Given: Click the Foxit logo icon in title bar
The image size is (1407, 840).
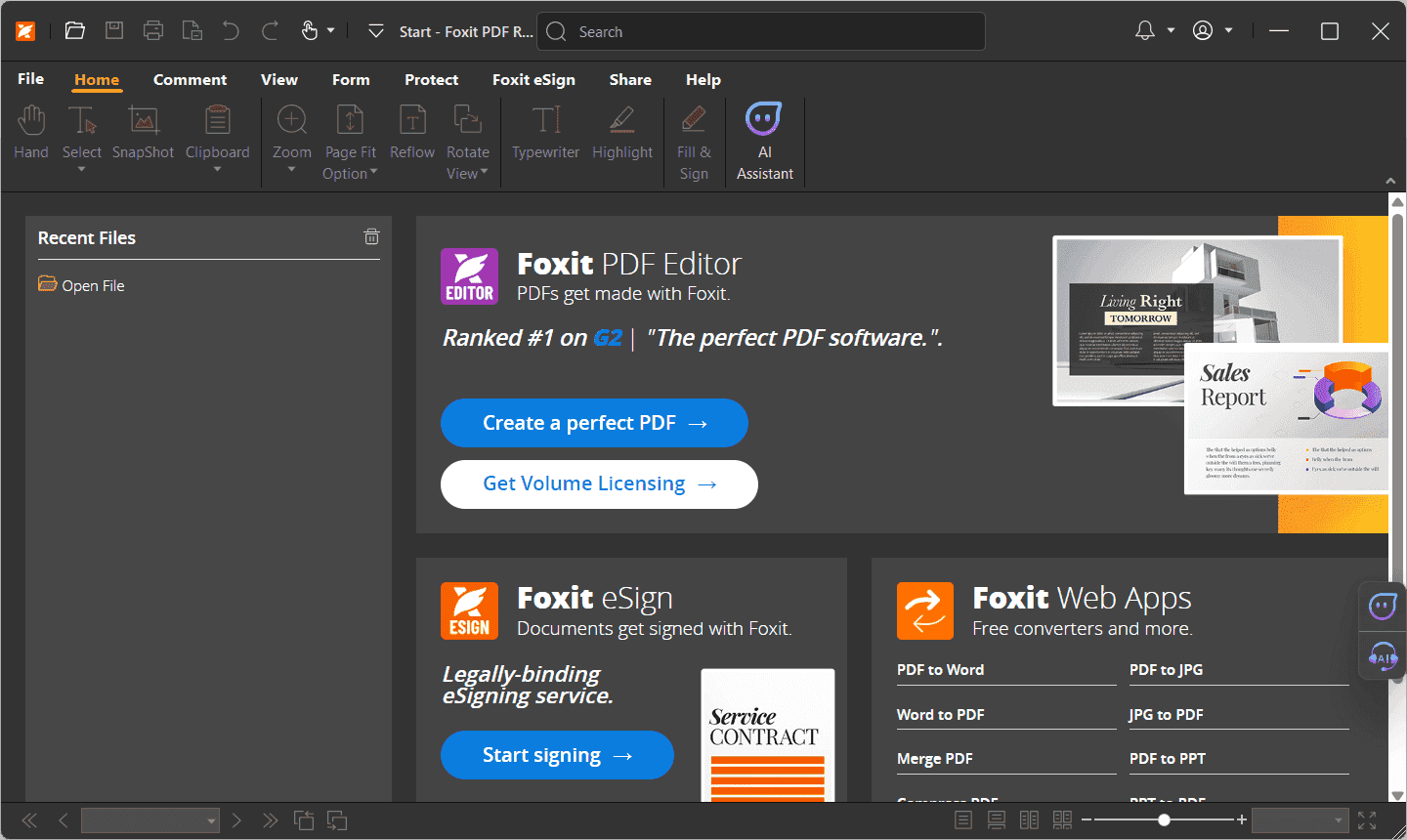Looking at the screenshot, I should click(x=25, y=31).
